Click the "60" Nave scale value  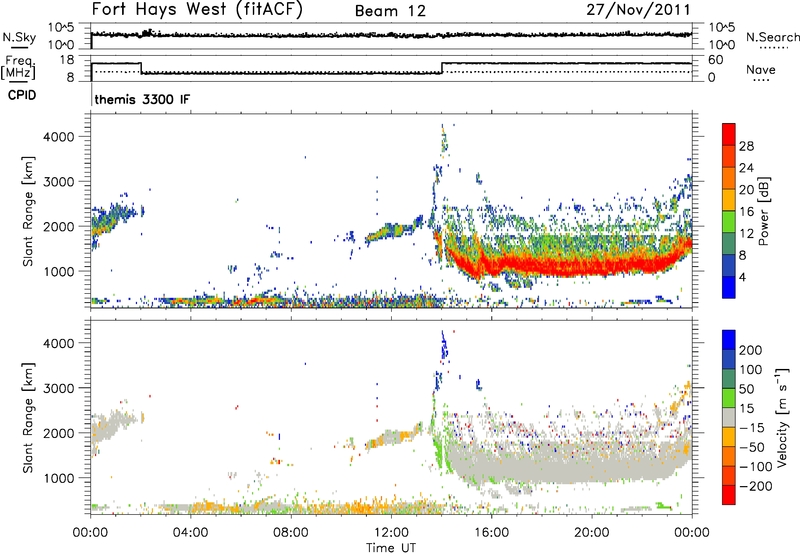pyautogui.click(x=716, y=60)
